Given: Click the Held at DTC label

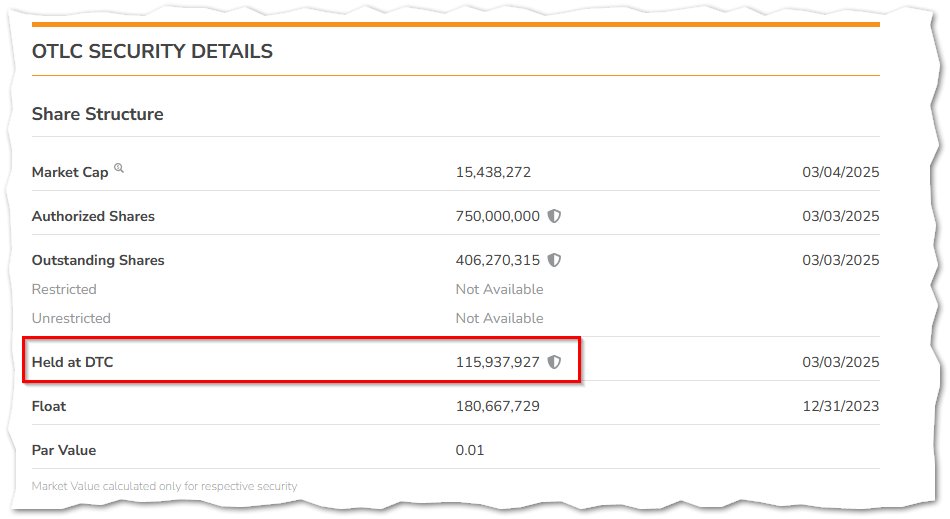Looking at the screenshot, I should coord(73,362).
